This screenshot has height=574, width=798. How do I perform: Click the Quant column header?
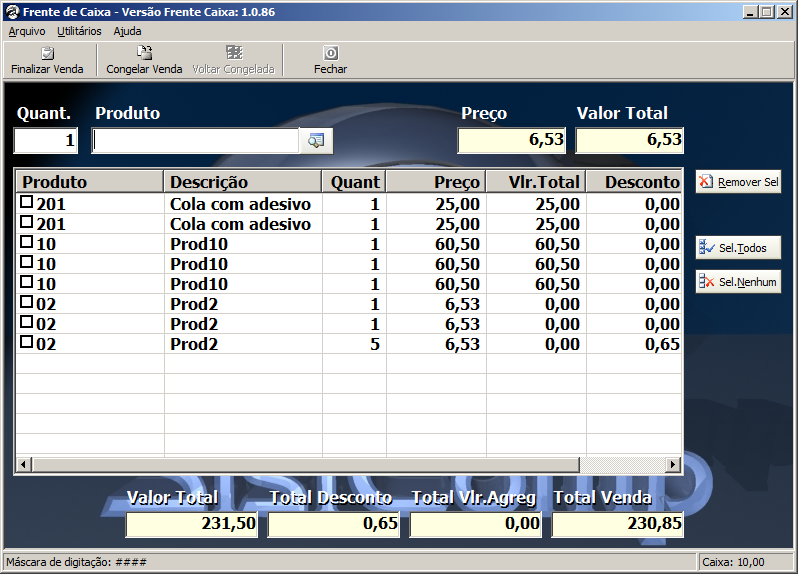(x=354, y=182)
